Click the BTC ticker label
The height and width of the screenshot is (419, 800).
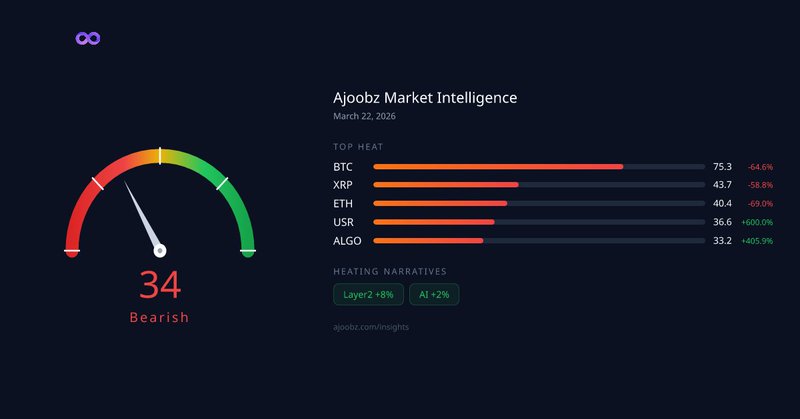click(x=343, y=166)
